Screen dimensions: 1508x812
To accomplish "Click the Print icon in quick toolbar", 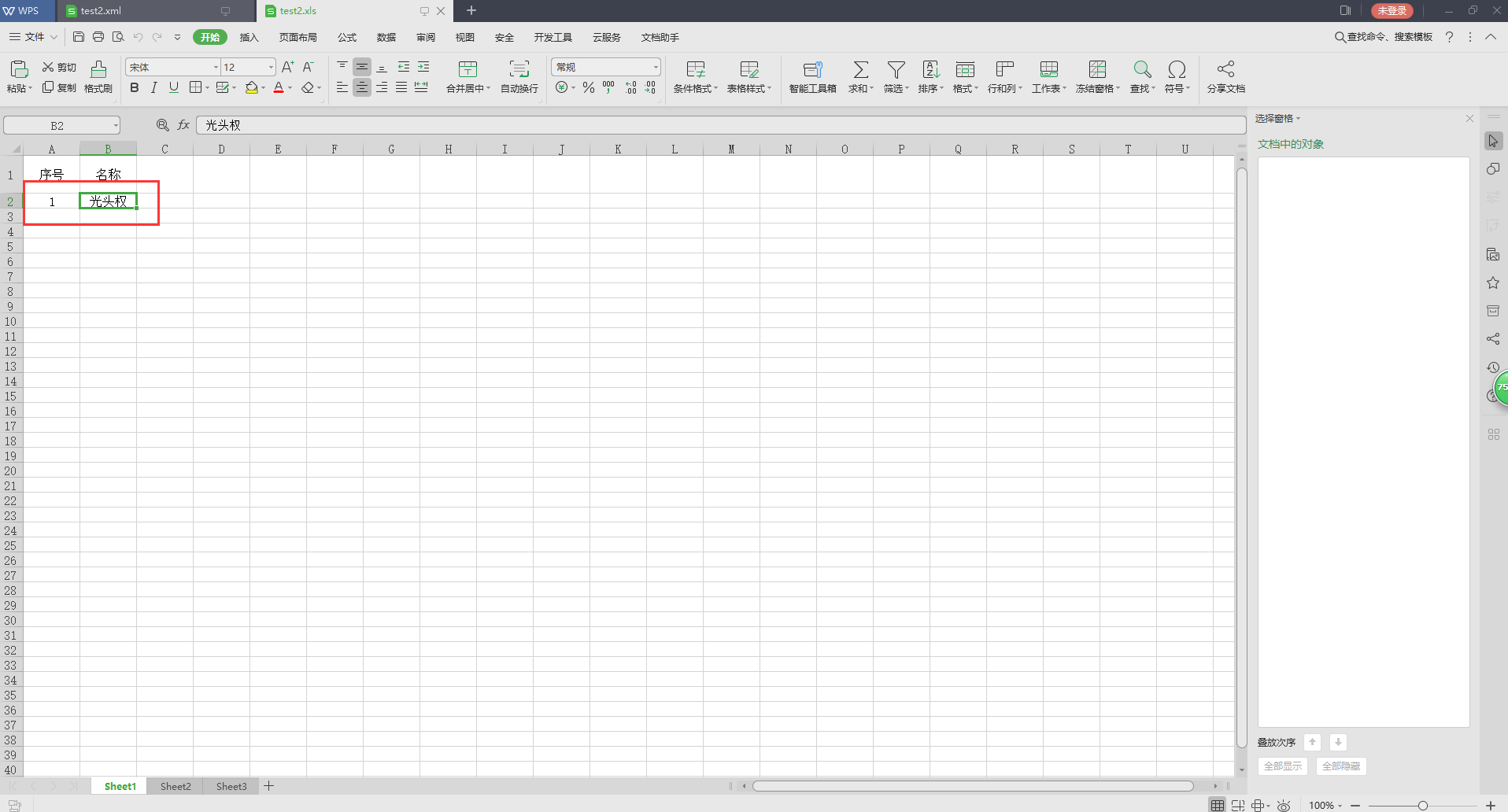I will [98, 37].
